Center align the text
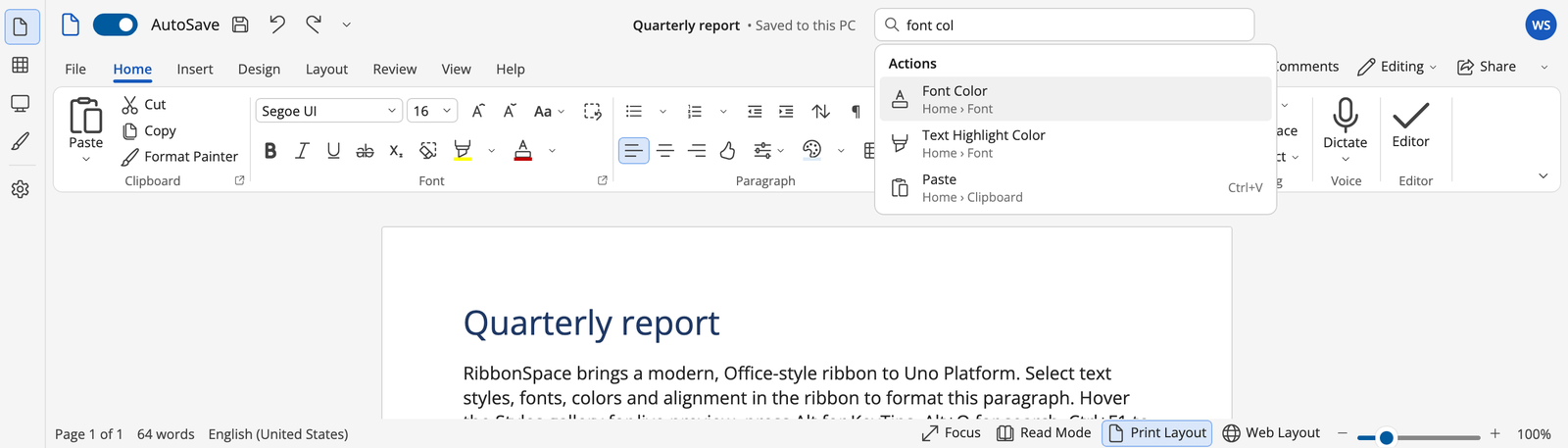Viewport: 1568px width, 448px height. pyautogui.click(x=665, y=150)
